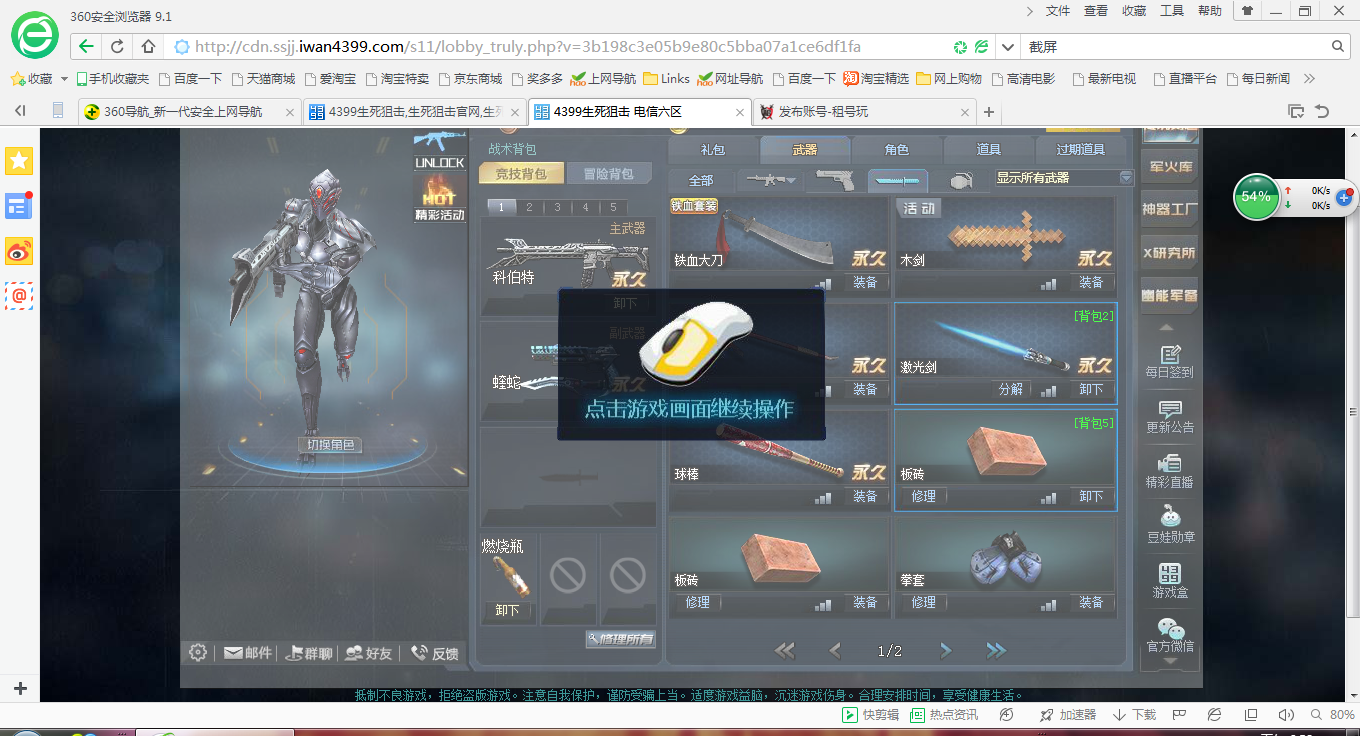Open 豆娃勋章 medal icon

[x=1169, y=526]
